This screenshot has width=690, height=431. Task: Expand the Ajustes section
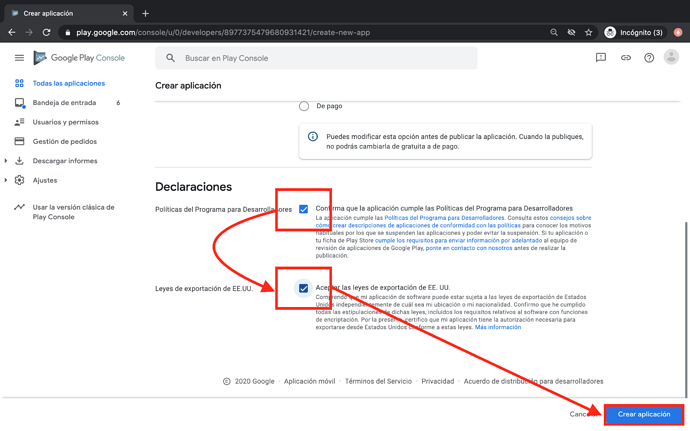click(x=6, y=181)
